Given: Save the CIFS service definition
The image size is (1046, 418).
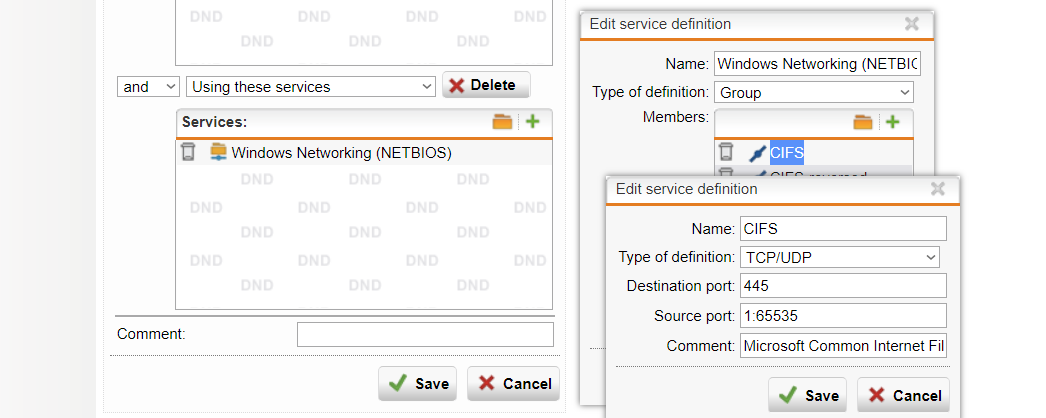Looking at the screenshot, I should click(807, 395).
